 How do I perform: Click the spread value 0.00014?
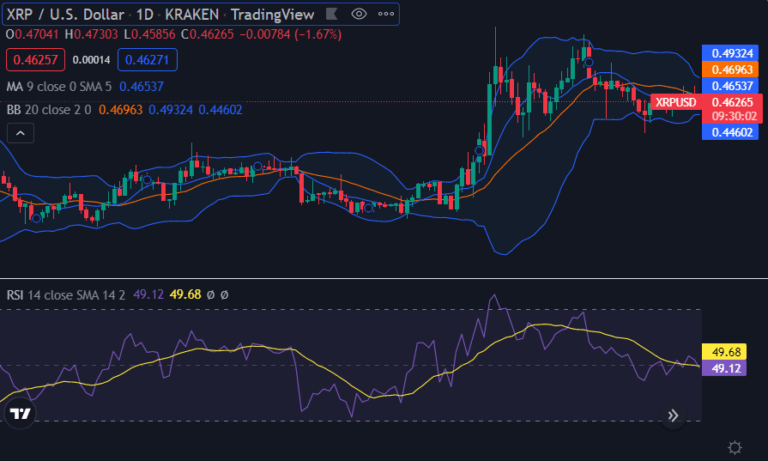[91, 60]
